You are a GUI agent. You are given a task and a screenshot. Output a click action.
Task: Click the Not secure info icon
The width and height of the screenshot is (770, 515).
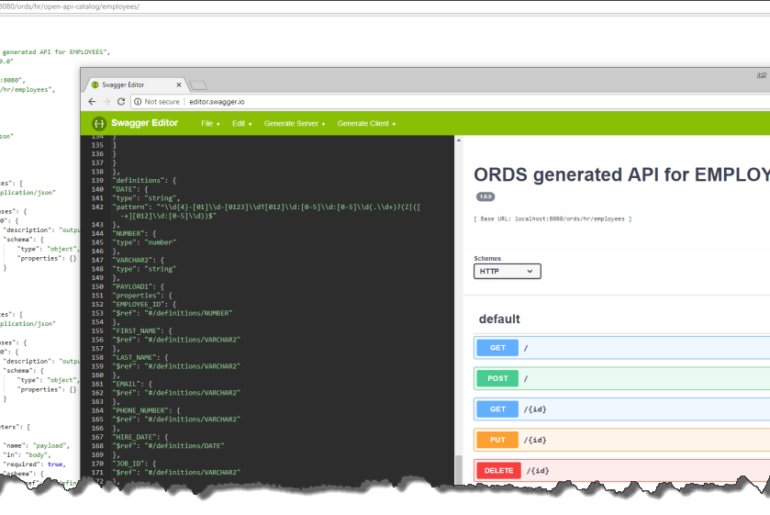point(138,102)
